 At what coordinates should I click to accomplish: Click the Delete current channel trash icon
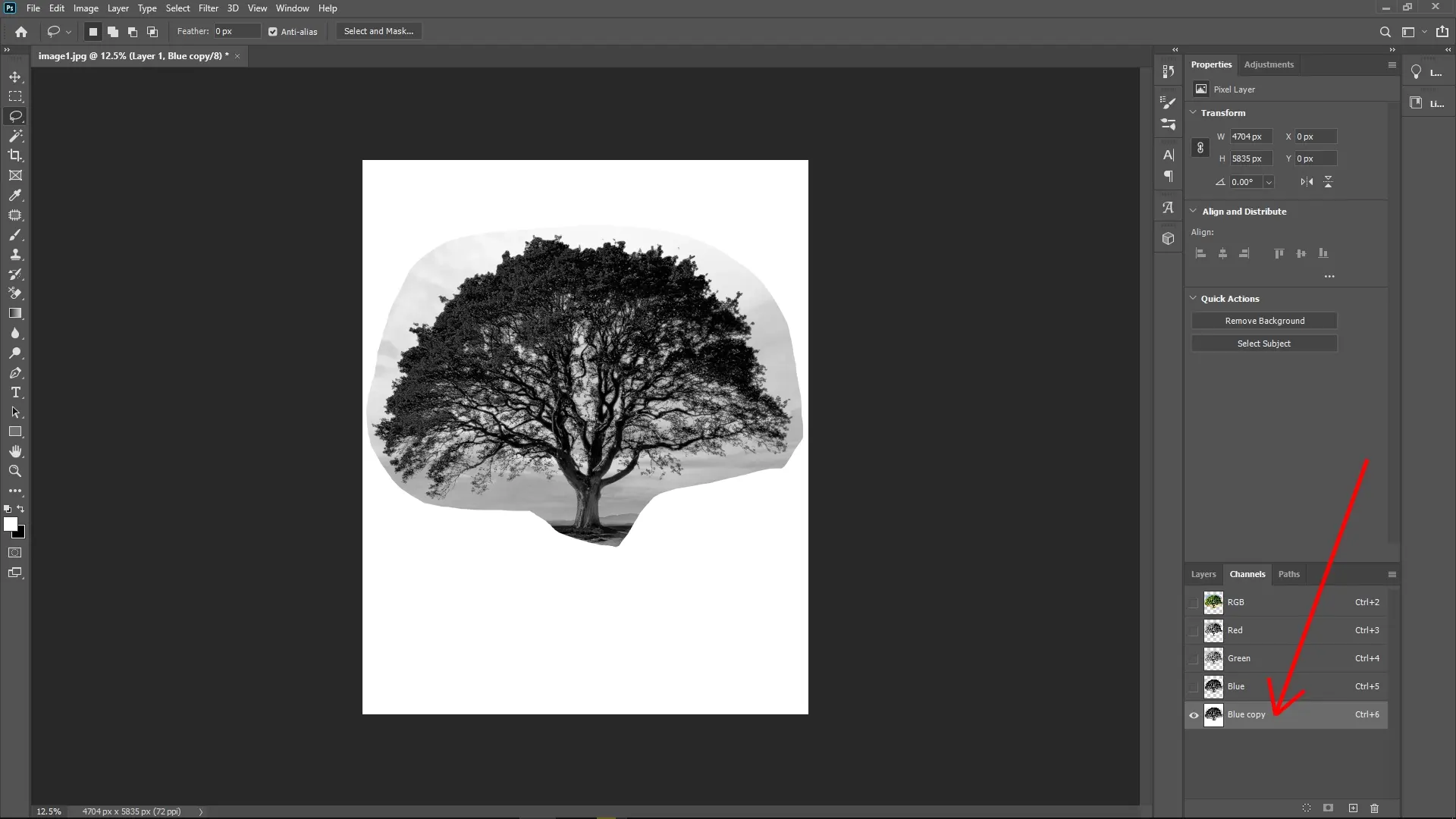[1375, 808]
